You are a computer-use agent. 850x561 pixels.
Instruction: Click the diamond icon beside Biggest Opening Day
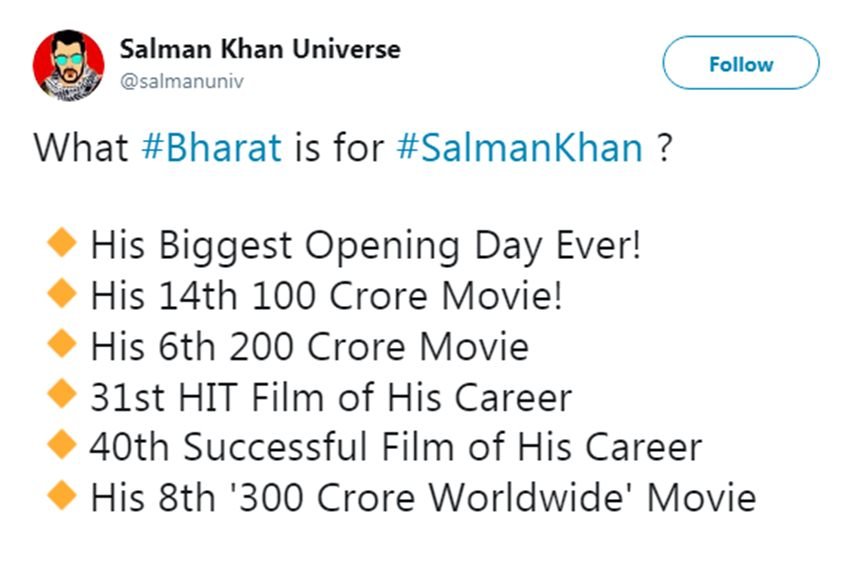coord(62,243)
